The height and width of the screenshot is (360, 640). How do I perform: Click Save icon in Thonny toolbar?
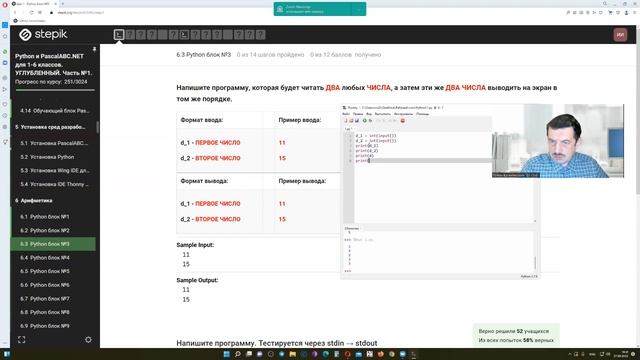tap(356, 121)
